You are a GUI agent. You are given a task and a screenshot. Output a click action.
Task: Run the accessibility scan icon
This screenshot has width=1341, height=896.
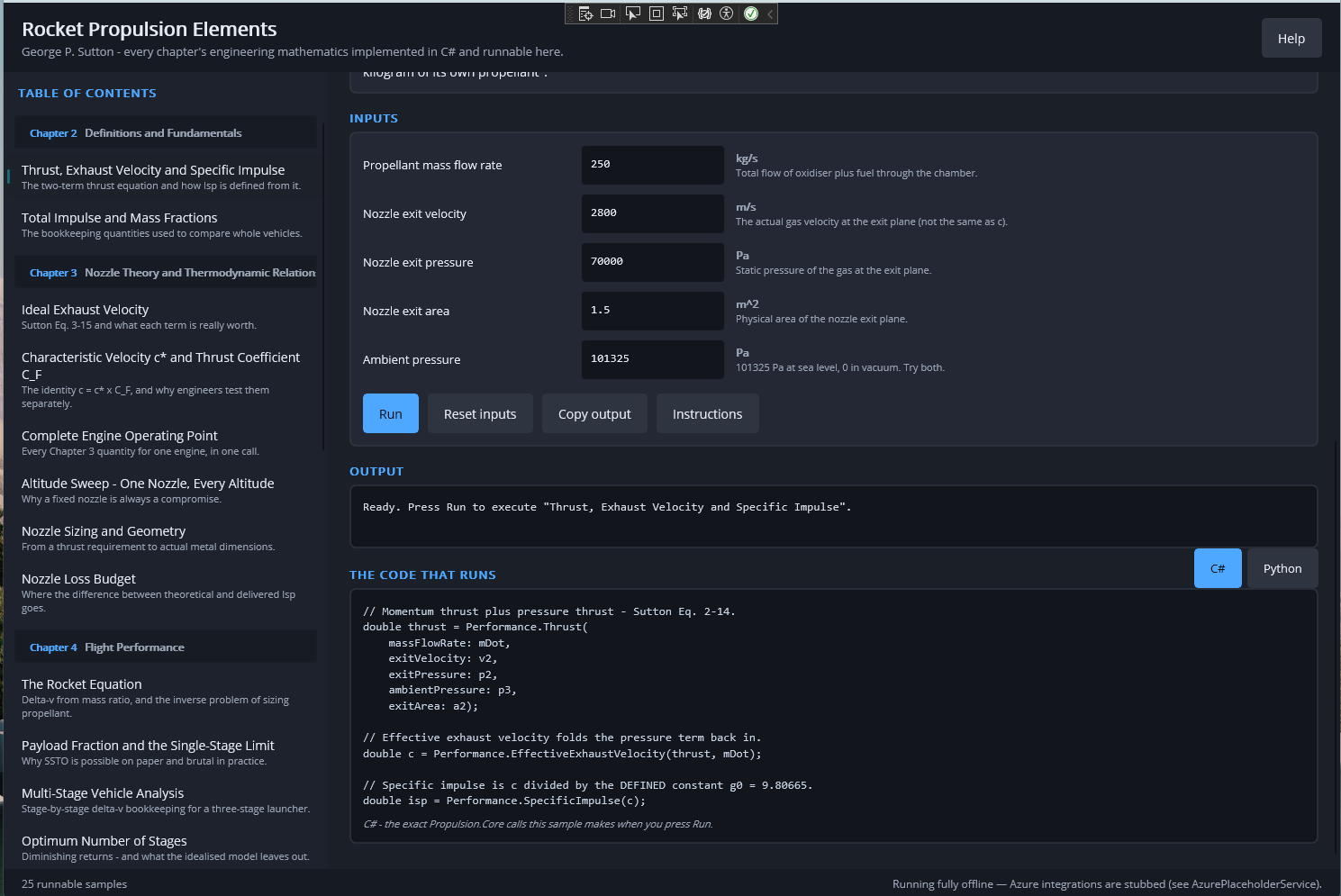pyautogui.click(x=727, y=14)
